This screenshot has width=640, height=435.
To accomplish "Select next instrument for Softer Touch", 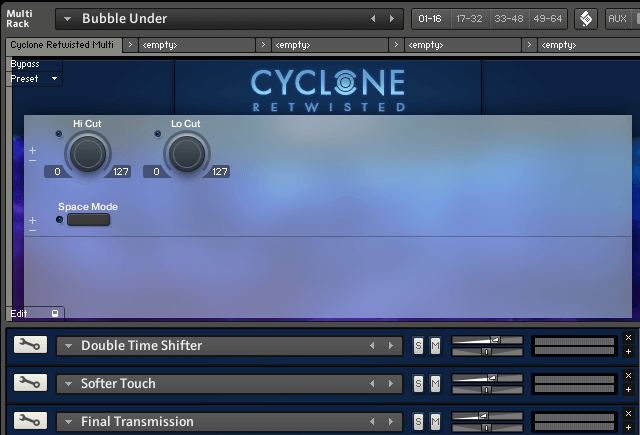I will (x=389, y=384).
